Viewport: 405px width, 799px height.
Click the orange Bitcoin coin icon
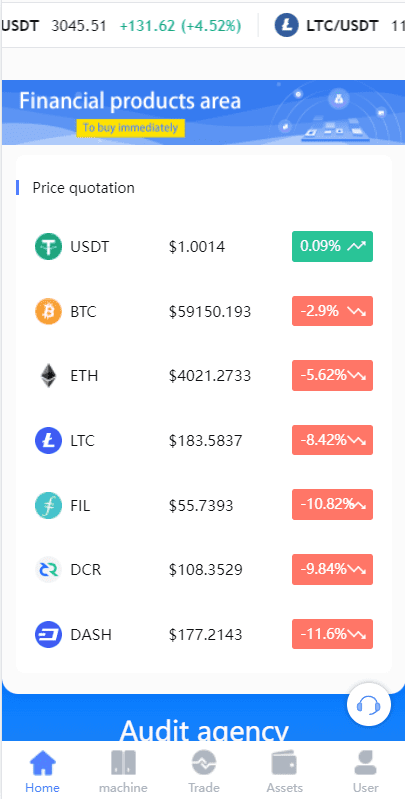pyautogui.click(x=48, y=311)
